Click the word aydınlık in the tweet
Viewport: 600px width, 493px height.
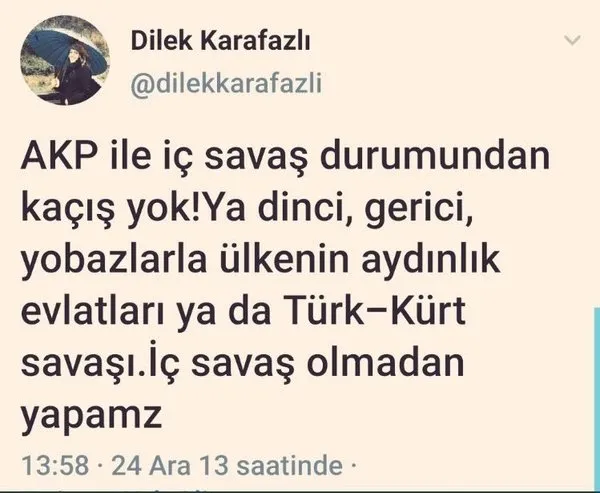(x=430, y=260)
